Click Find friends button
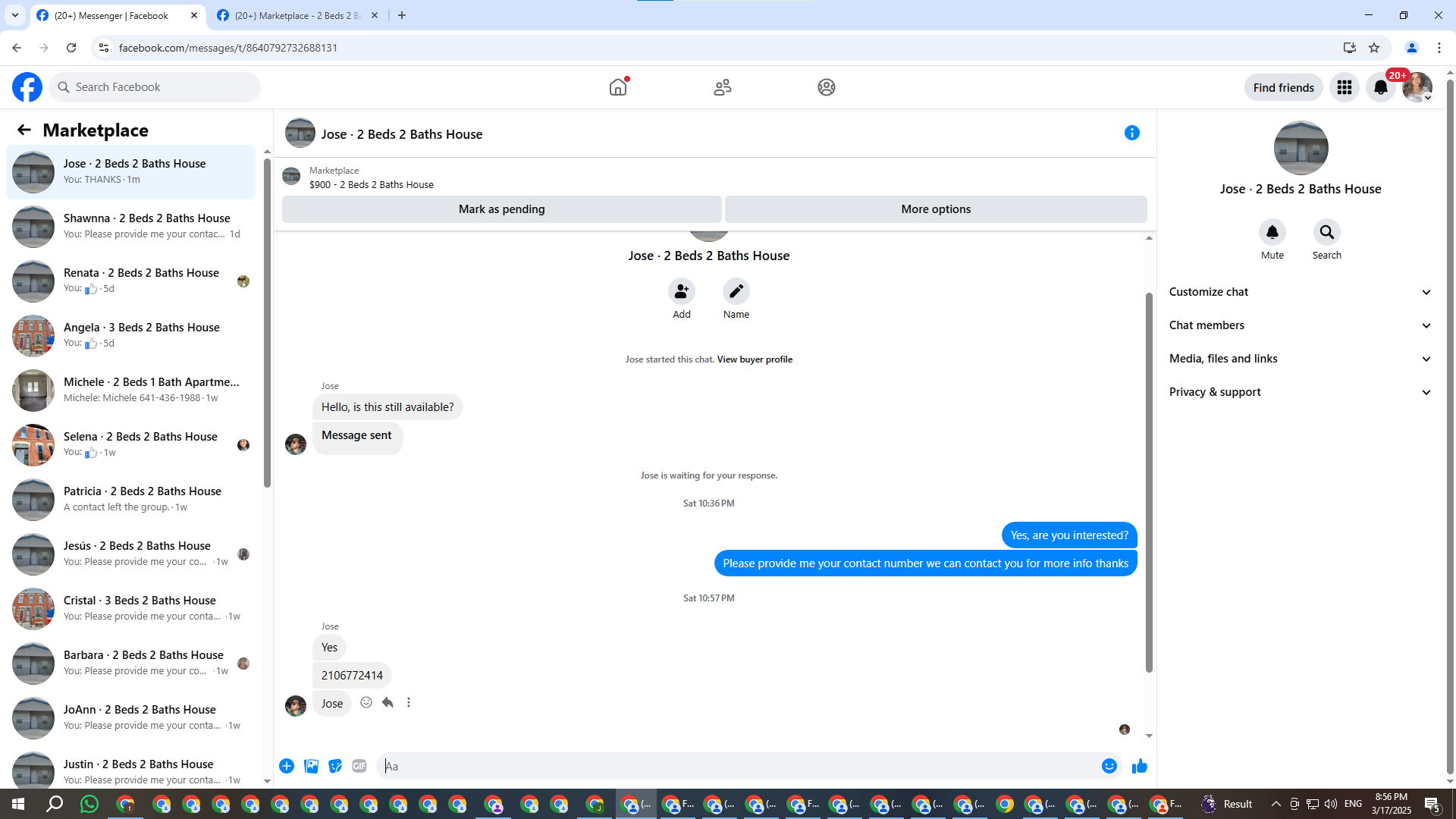The height and width of the screenshot is (819, 1456). (1284, 87)
